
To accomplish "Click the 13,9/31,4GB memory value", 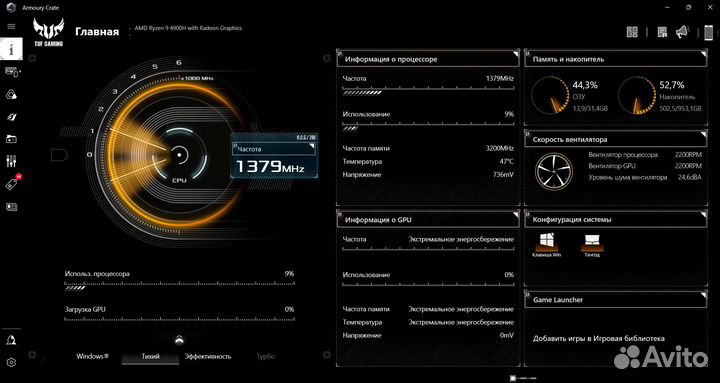I will pos(591,109).
